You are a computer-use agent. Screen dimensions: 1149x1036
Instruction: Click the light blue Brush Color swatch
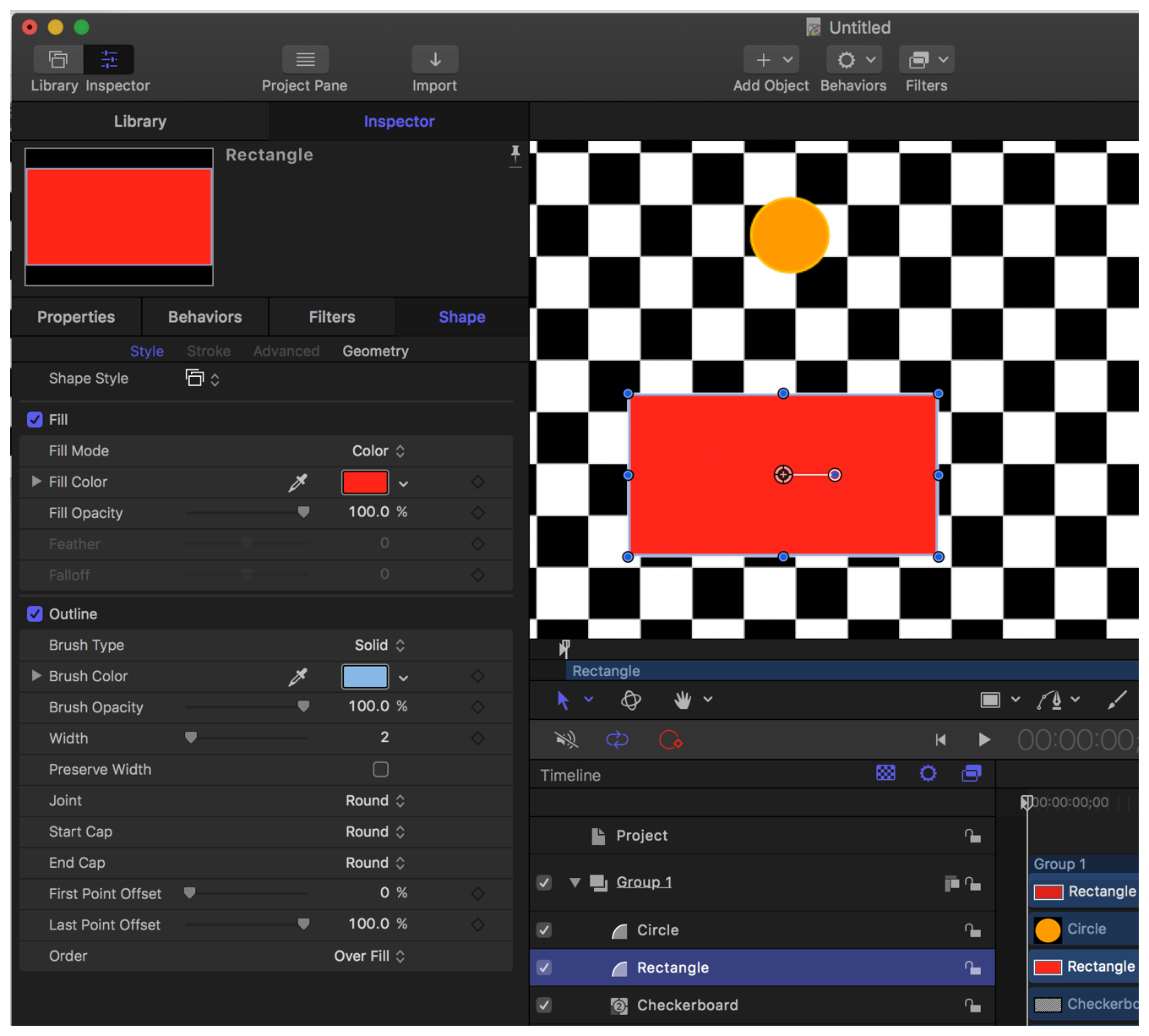[x=365, y=677]
